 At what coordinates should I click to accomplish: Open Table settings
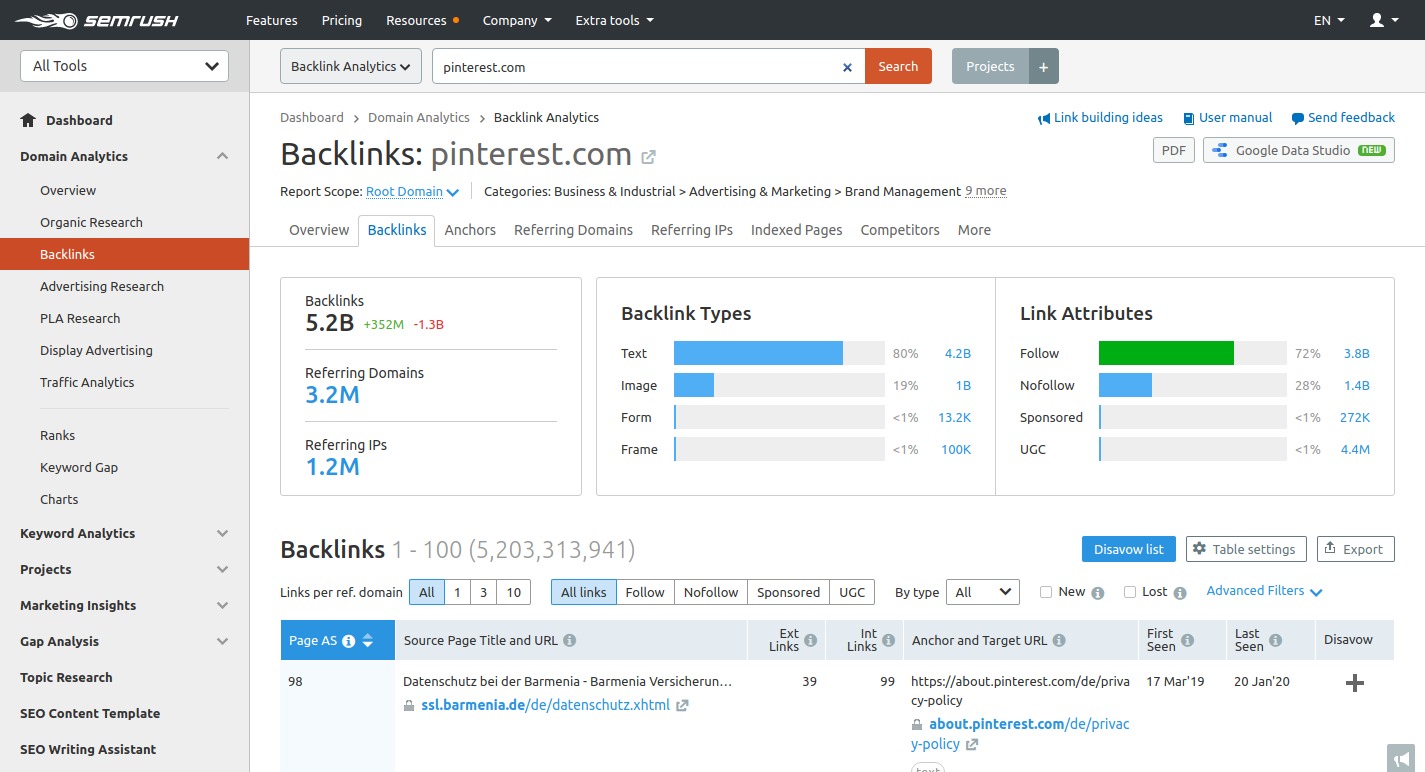click(x=1247, y=549)
